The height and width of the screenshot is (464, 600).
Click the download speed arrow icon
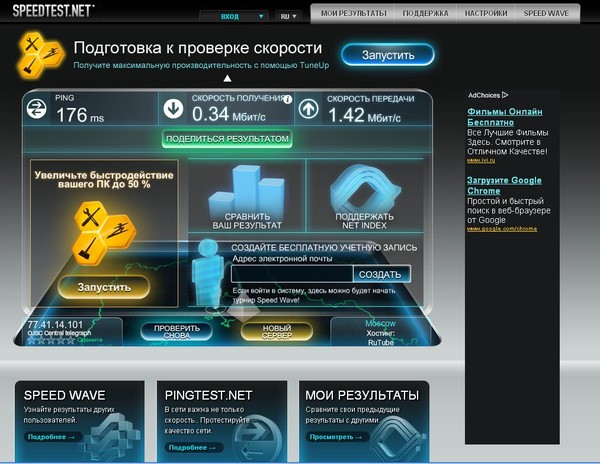(x=173, y=109)
